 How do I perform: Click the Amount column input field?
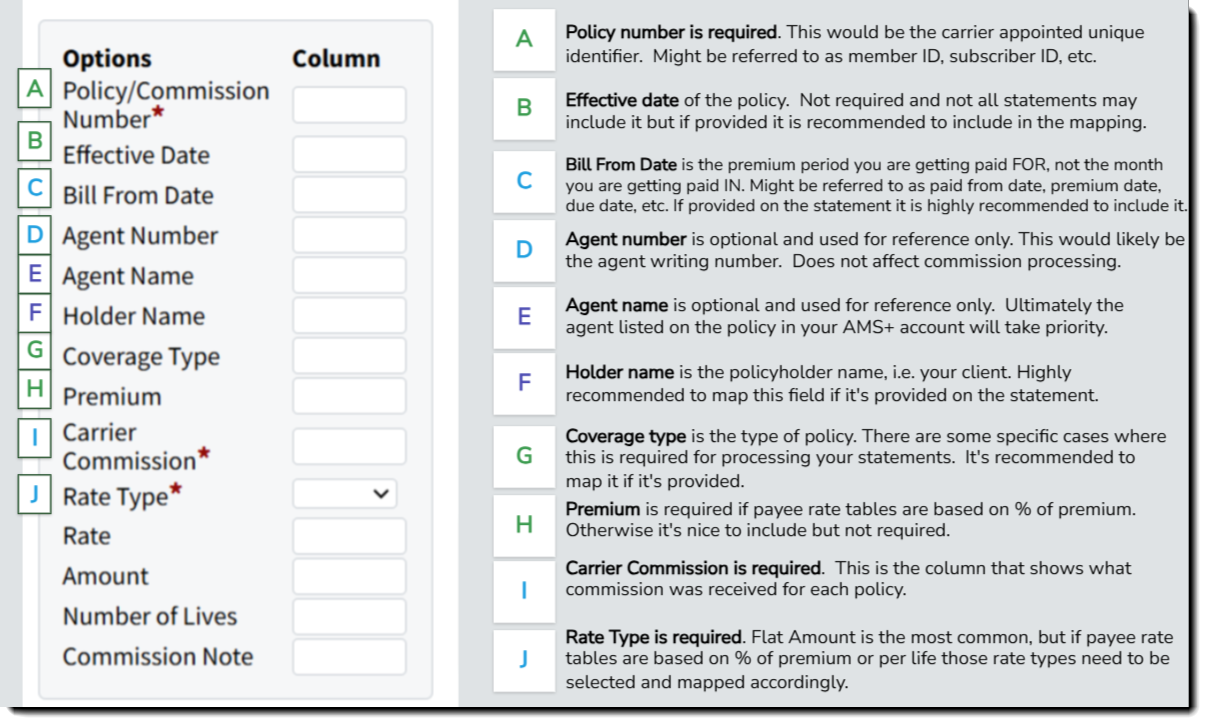click(x=349, y=576)
